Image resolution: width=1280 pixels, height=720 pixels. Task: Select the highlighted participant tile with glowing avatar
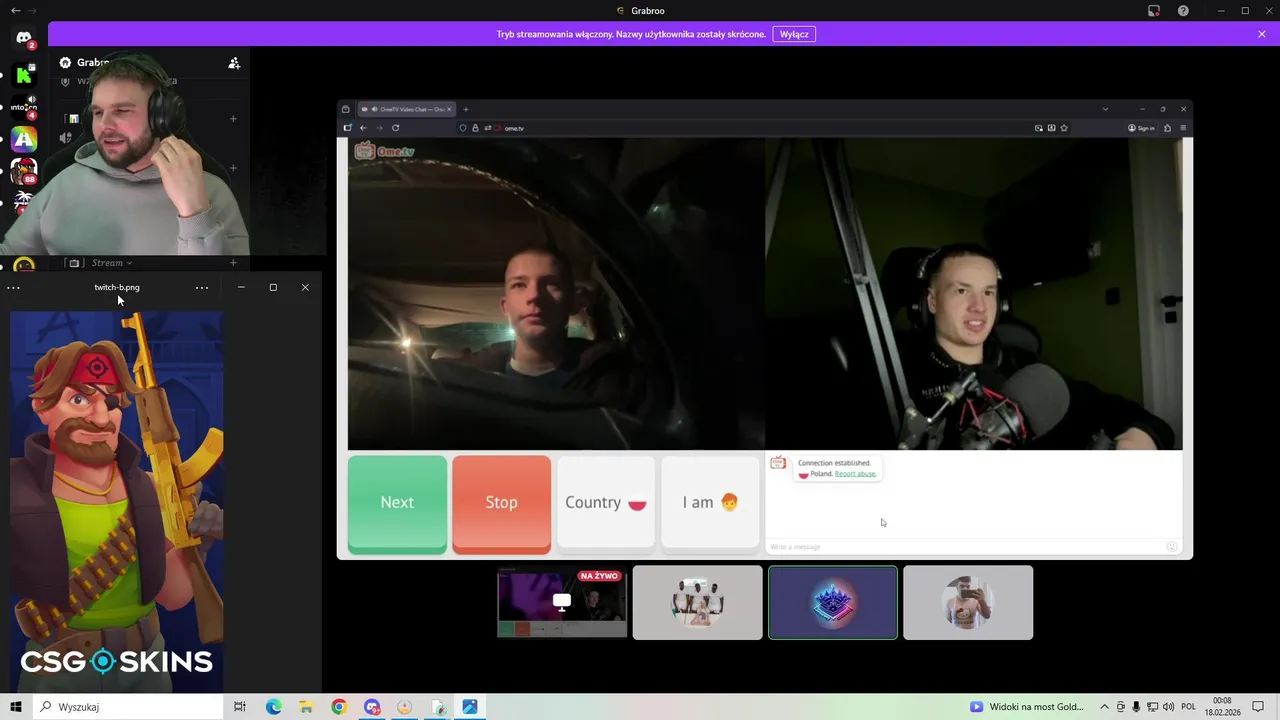(x=833, y=602)
